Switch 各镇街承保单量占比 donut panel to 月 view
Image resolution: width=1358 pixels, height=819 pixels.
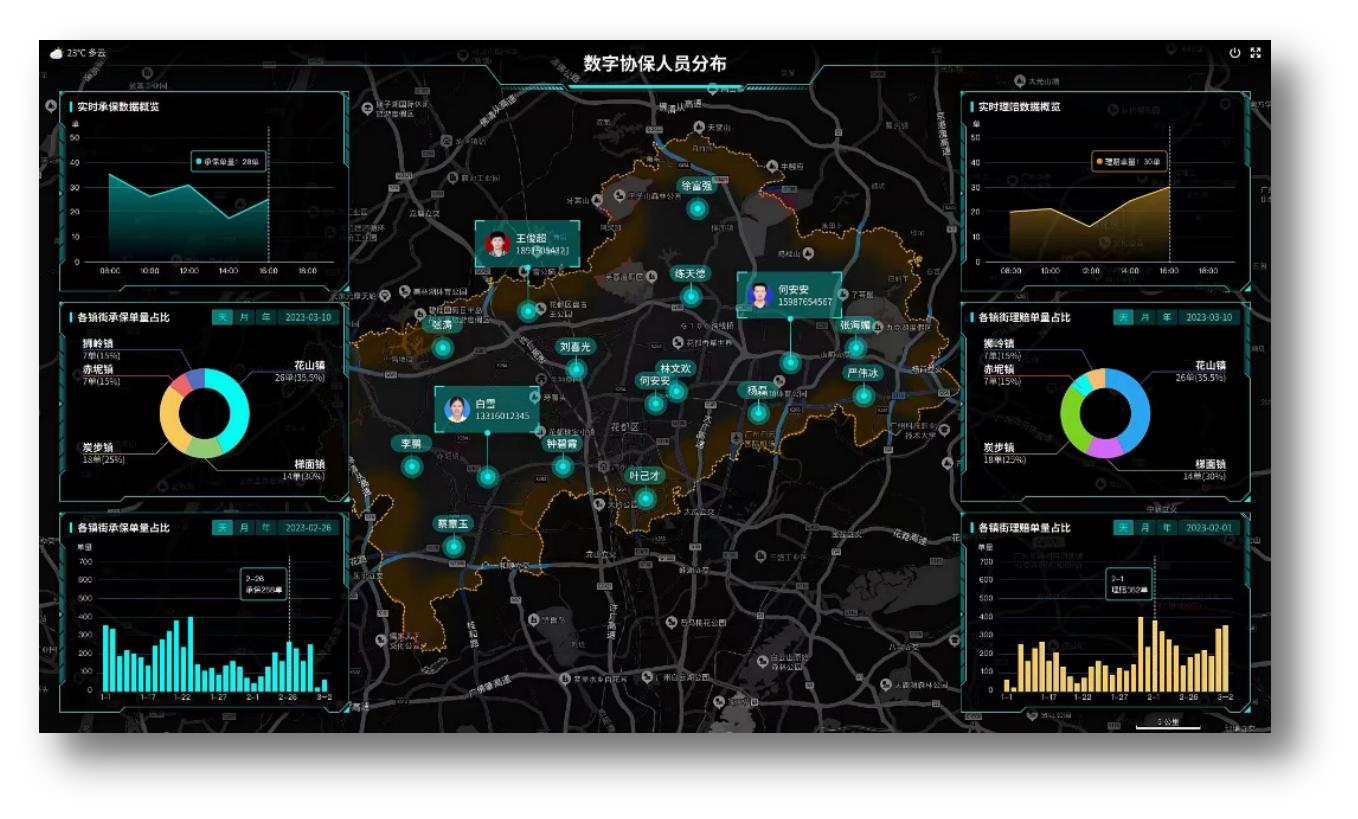tap(244, 317)
